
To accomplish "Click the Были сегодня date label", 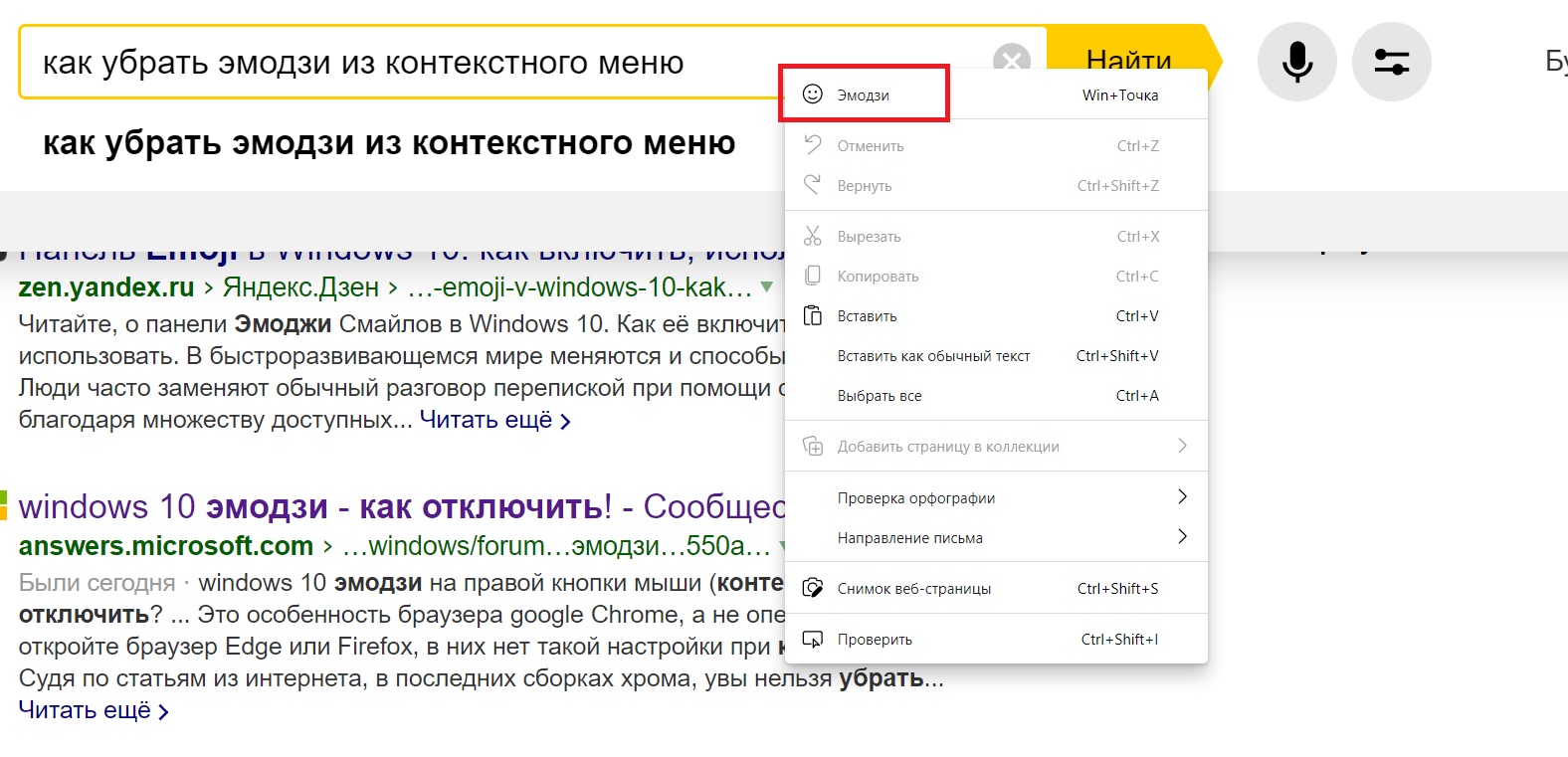I will click(97, 583).
